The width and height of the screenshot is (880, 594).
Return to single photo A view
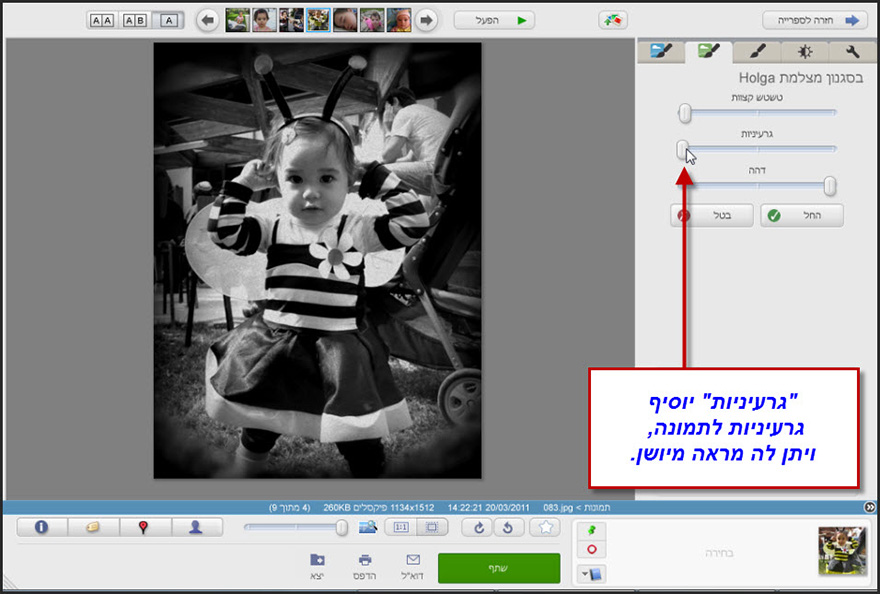pos(170,19)
